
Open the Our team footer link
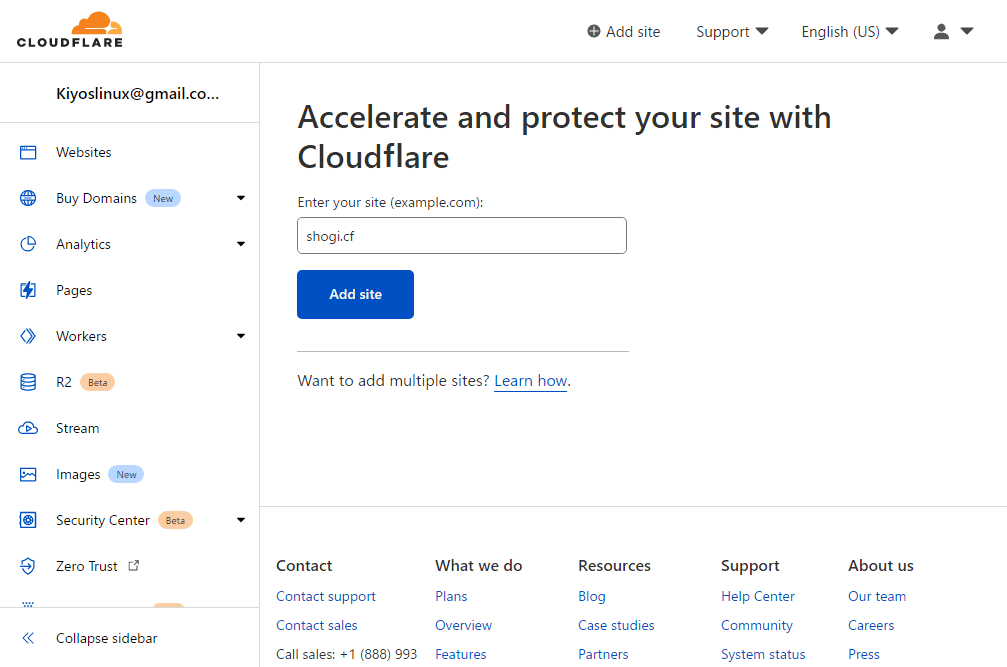tap(877, 596)
